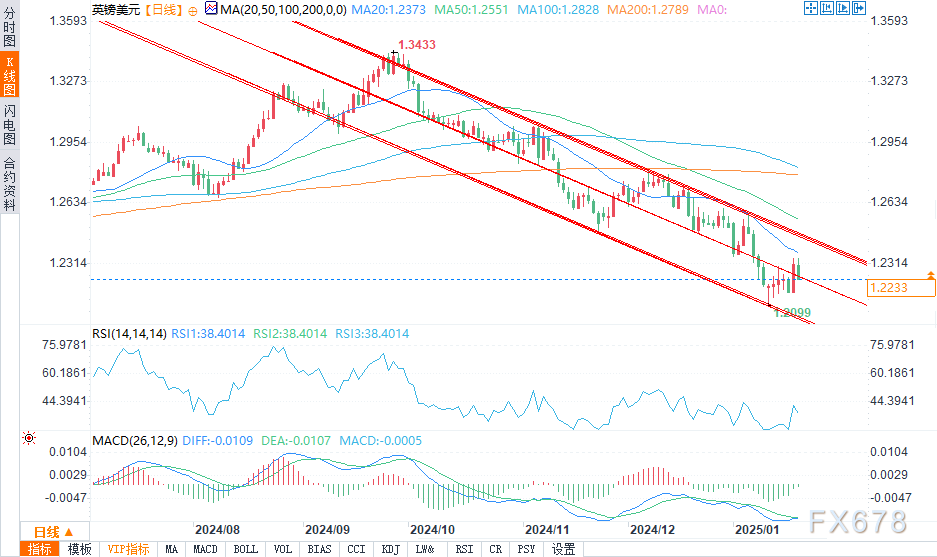The image size is (937, 557).
Task: Toggle the BOLL indicator
Action: (x=246, y=549)
